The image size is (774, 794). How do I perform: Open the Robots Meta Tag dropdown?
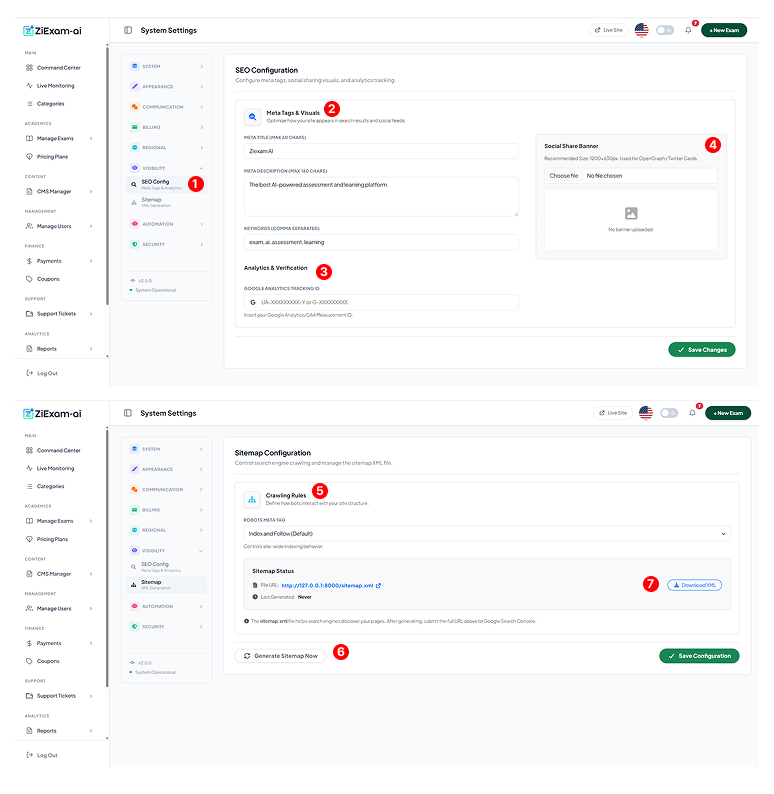click(487, 534)
